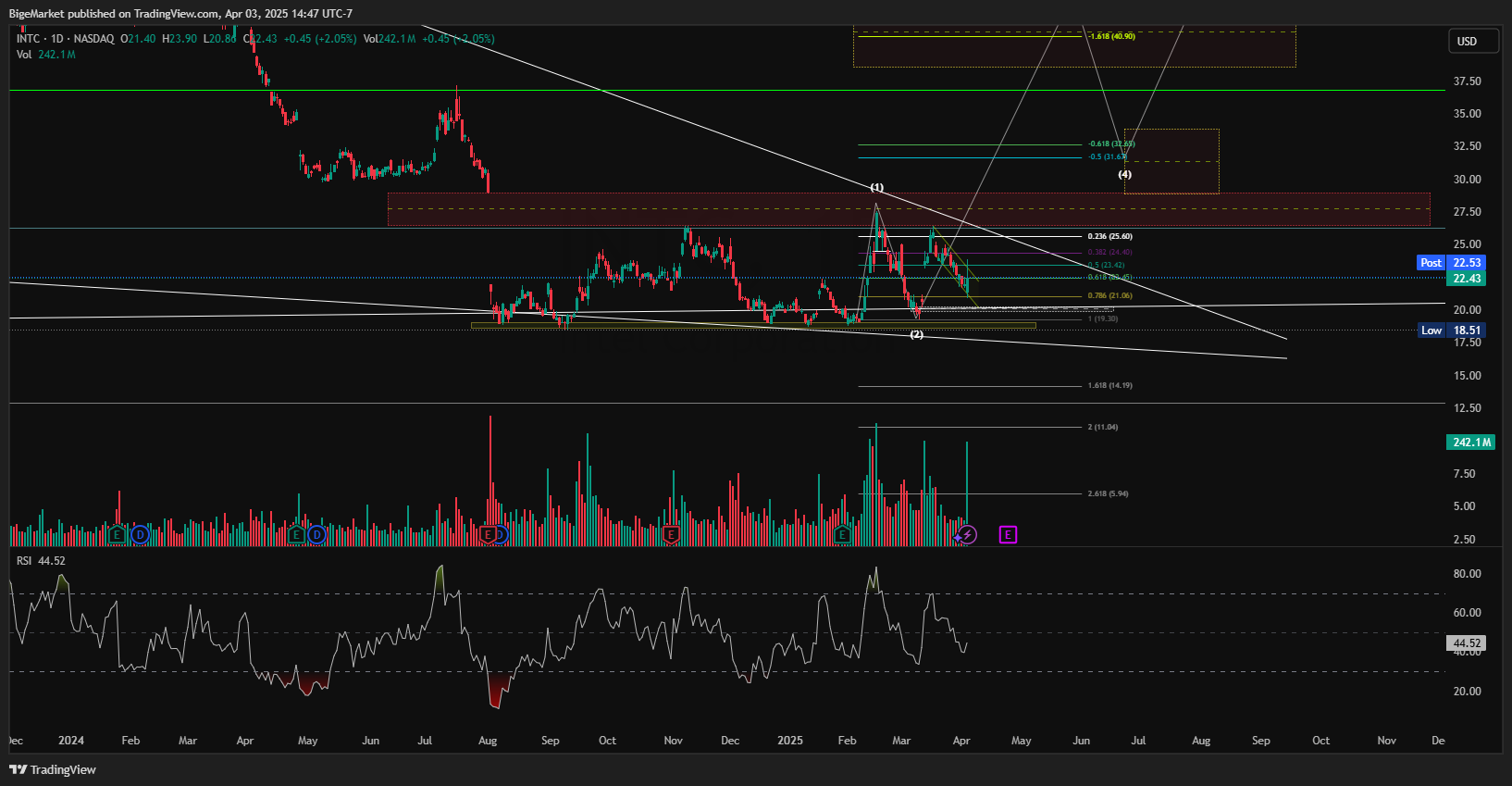Click the INTC · 1D · NASDAQ symbol legend
The image size is (1512, 786).
coord(66,39)
